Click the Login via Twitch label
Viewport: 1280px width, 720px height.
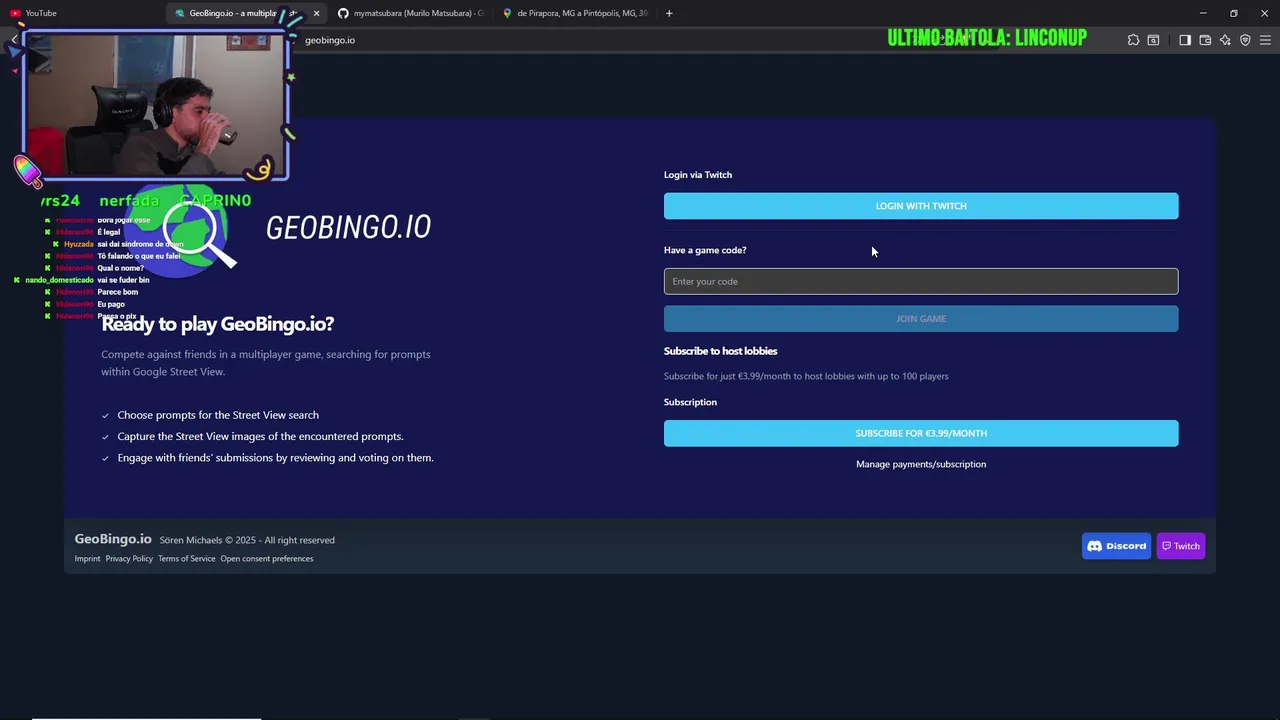point(698,175)
